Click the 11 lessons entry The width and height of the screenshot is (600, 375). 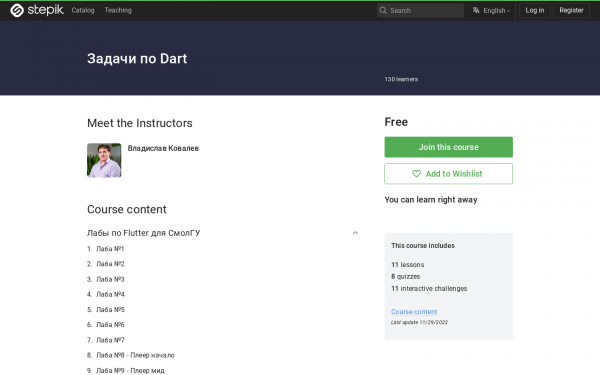(408, 265)
